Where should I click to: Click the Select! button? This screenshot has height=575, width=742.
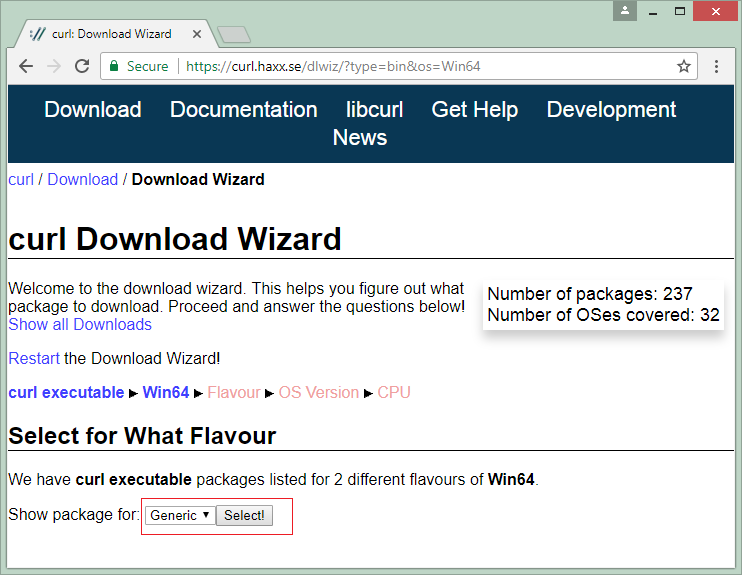(244, 515)
